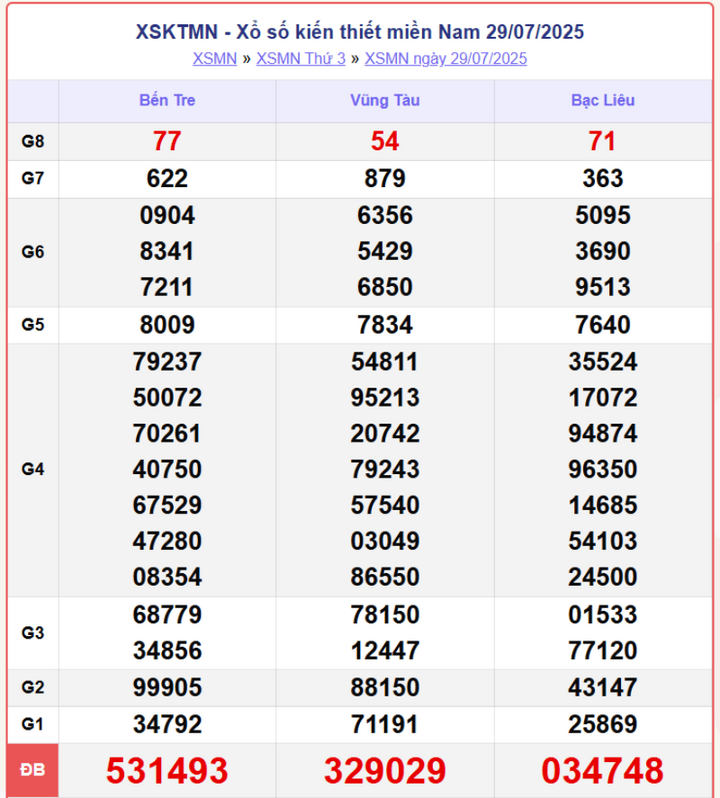This screenshot has width=720, height=798.
Task: Click Bạc Liêu special prize 034748
Action: coord(602,771)
